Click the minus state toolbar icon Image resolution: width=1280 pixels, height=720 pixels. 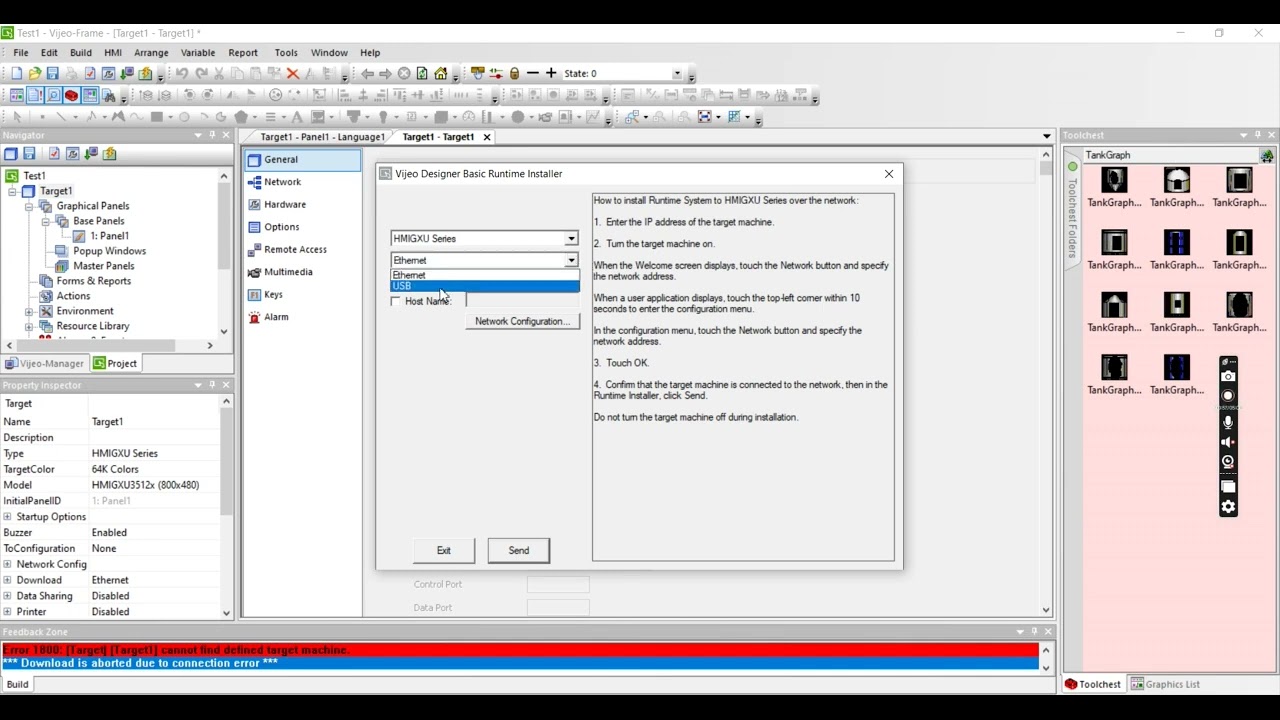point(533,73)
